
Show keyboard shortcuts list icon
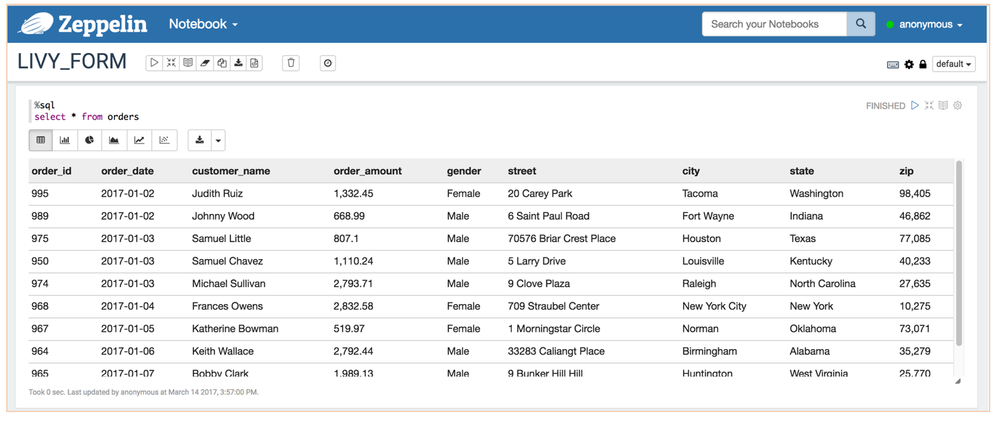pyautogui.click(x=893, y=64)
